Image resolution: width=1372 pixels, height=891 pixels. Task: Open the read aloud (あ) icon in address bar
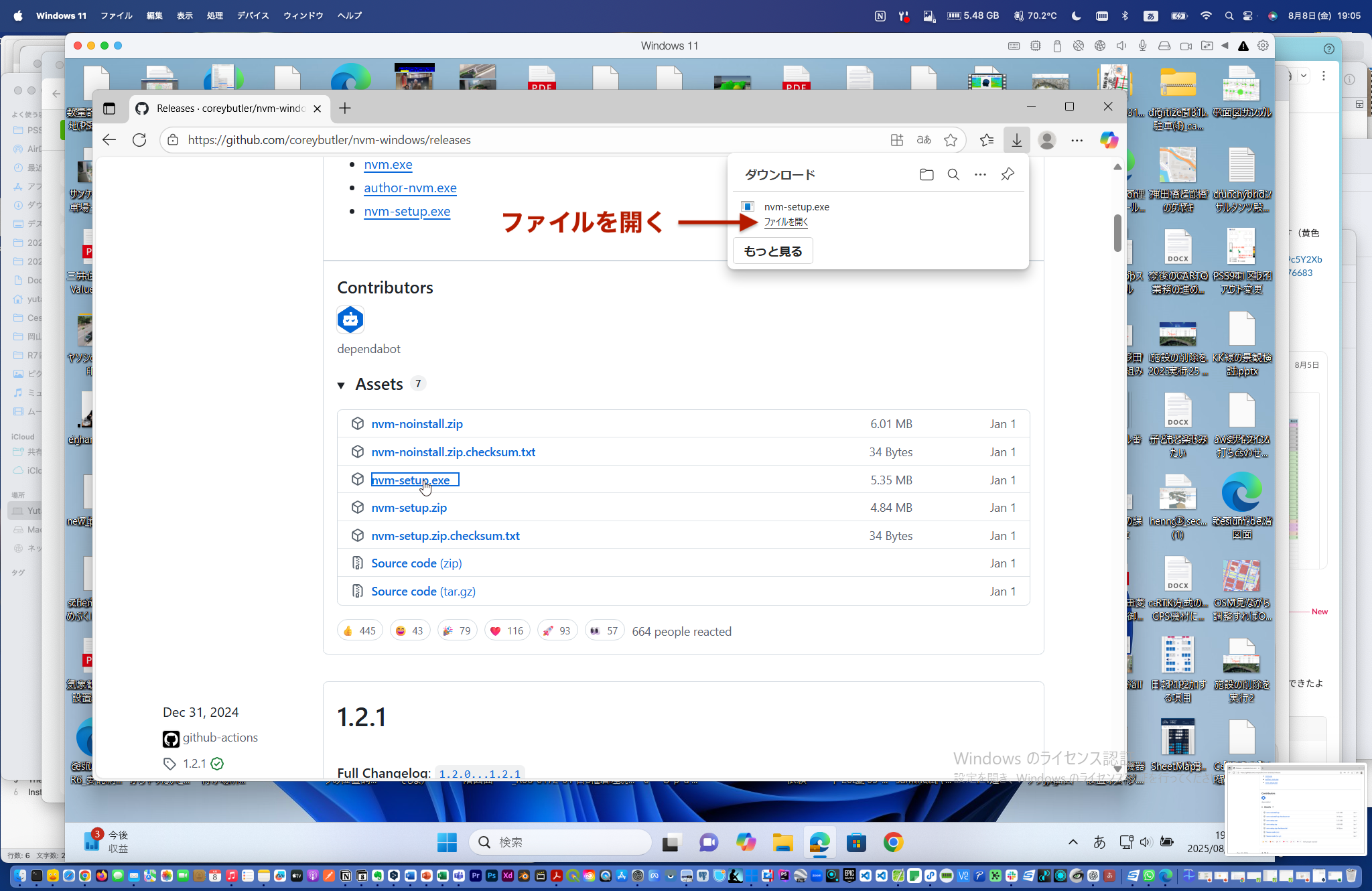pyautogui.click(x=923, y=139)
